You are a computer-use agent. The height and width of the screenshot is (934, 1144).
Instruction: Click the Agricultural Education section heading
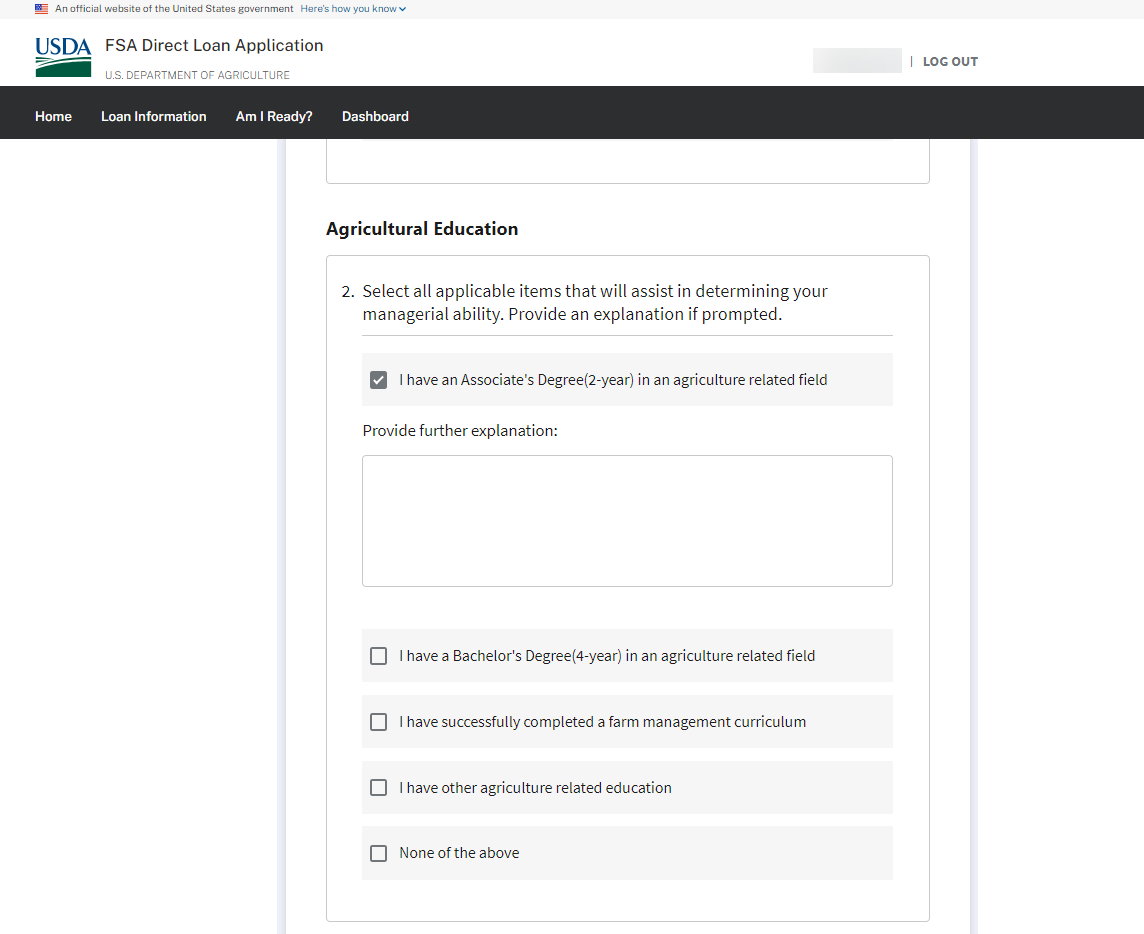coord(422,229)
